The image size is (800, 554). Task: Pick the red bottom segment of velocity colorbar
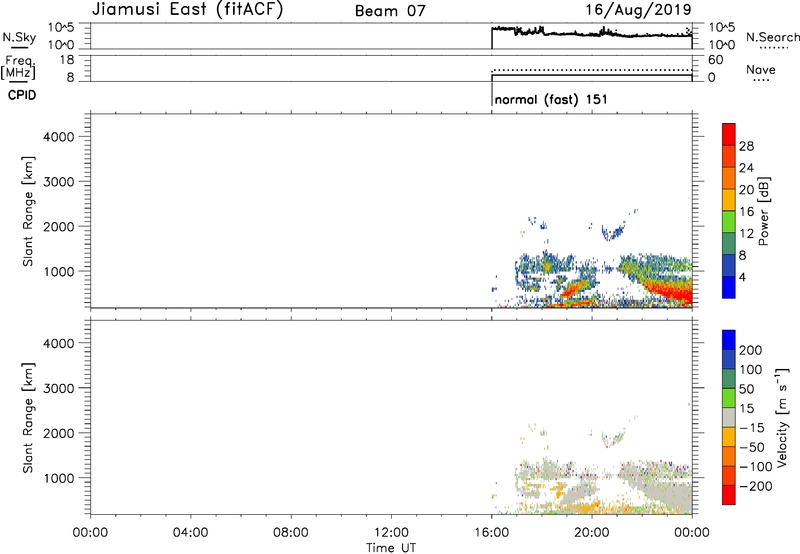pyautogui.click(x=729, y=495)
